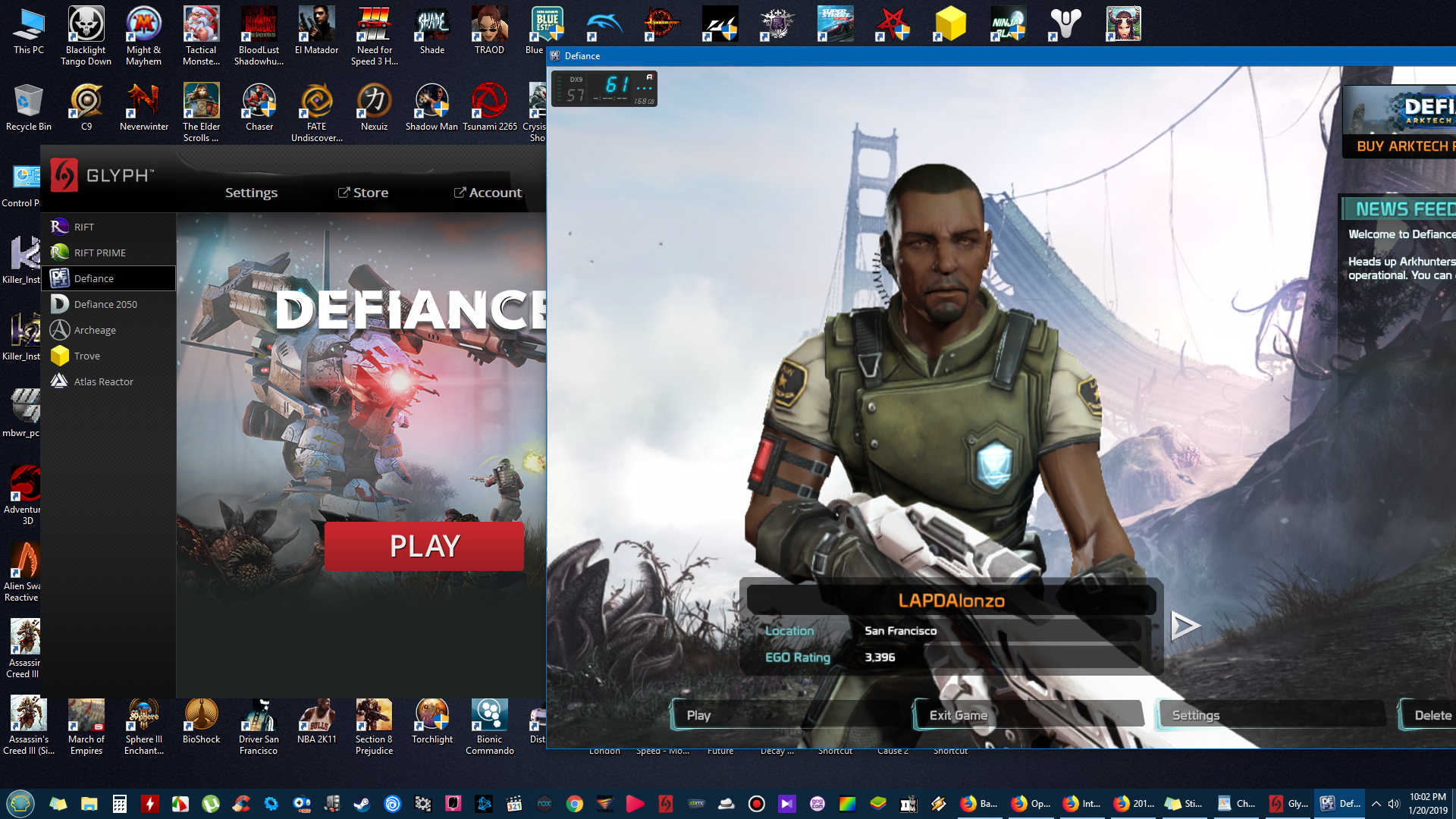Open BioShock desktop shortcut
This screenshot has width=1456, height=819.
point(201,722)
